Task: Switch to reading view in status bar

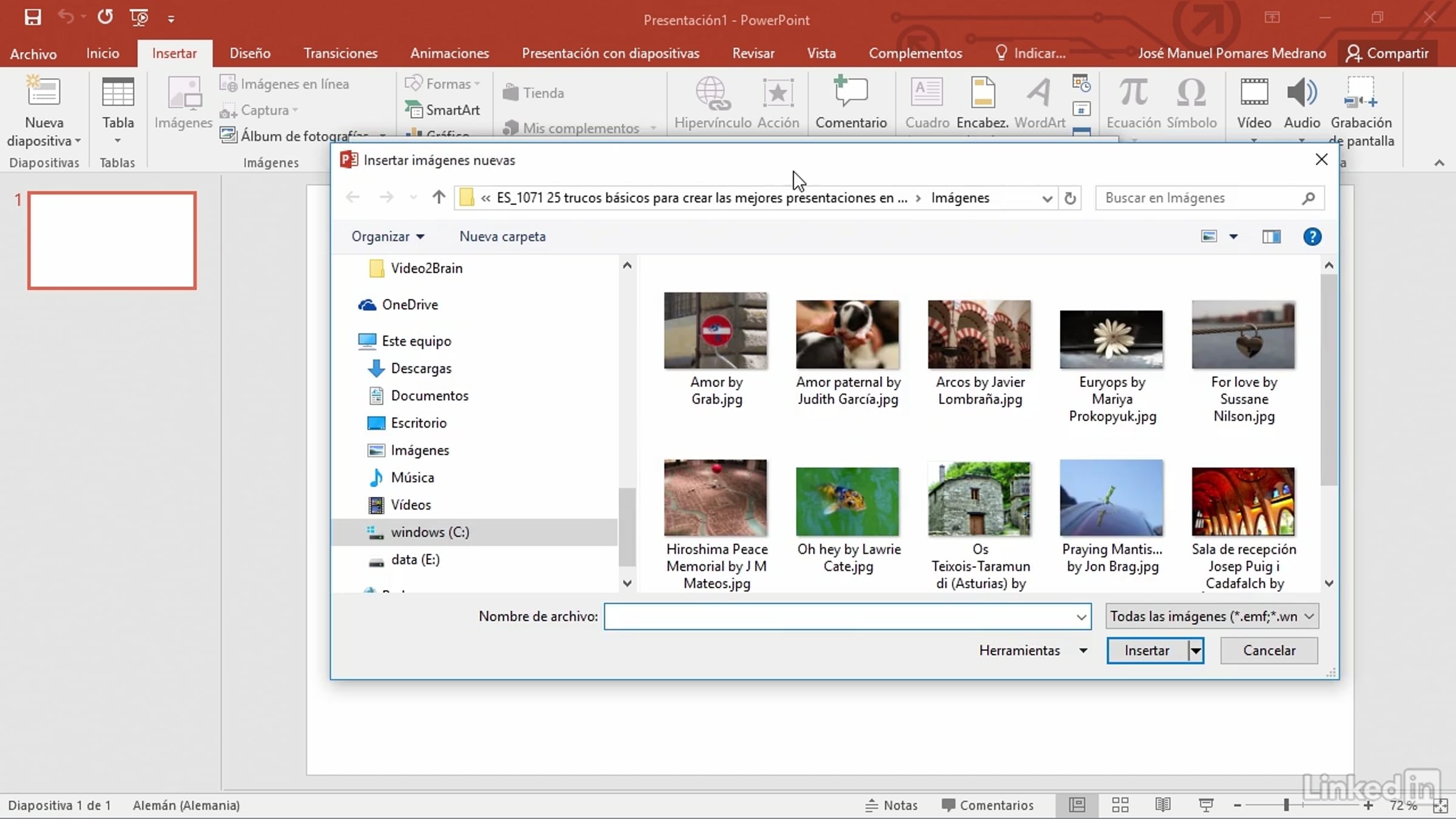Action: (1162, 805)
